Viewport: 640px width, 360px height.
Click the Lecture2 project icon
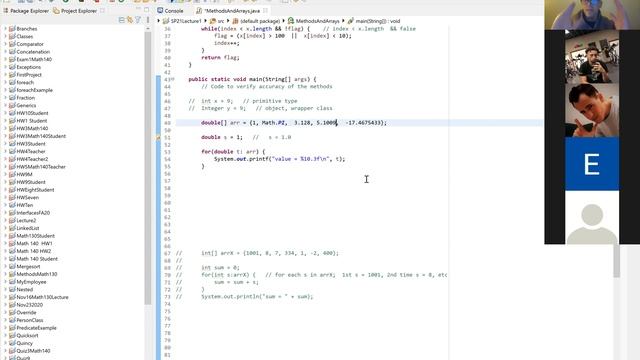click(12, 220)
